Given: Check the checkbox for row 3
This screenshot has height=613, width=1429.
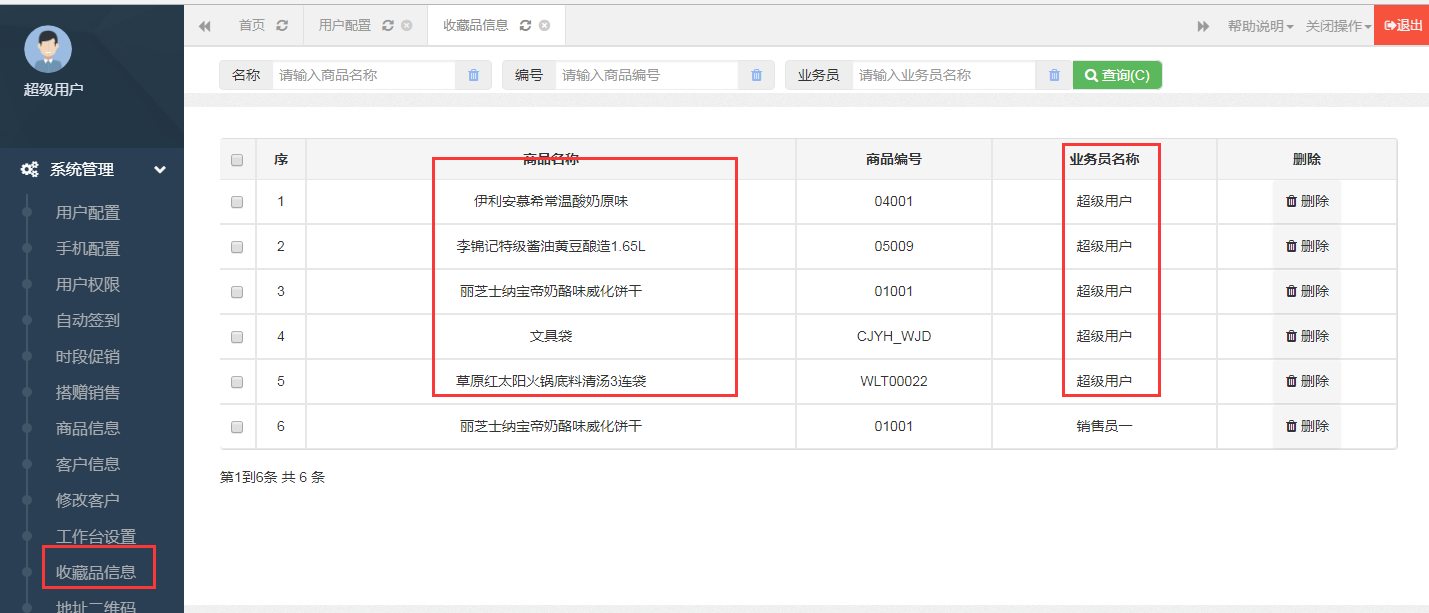Looking at the screenshot, I should coord(237,292).
